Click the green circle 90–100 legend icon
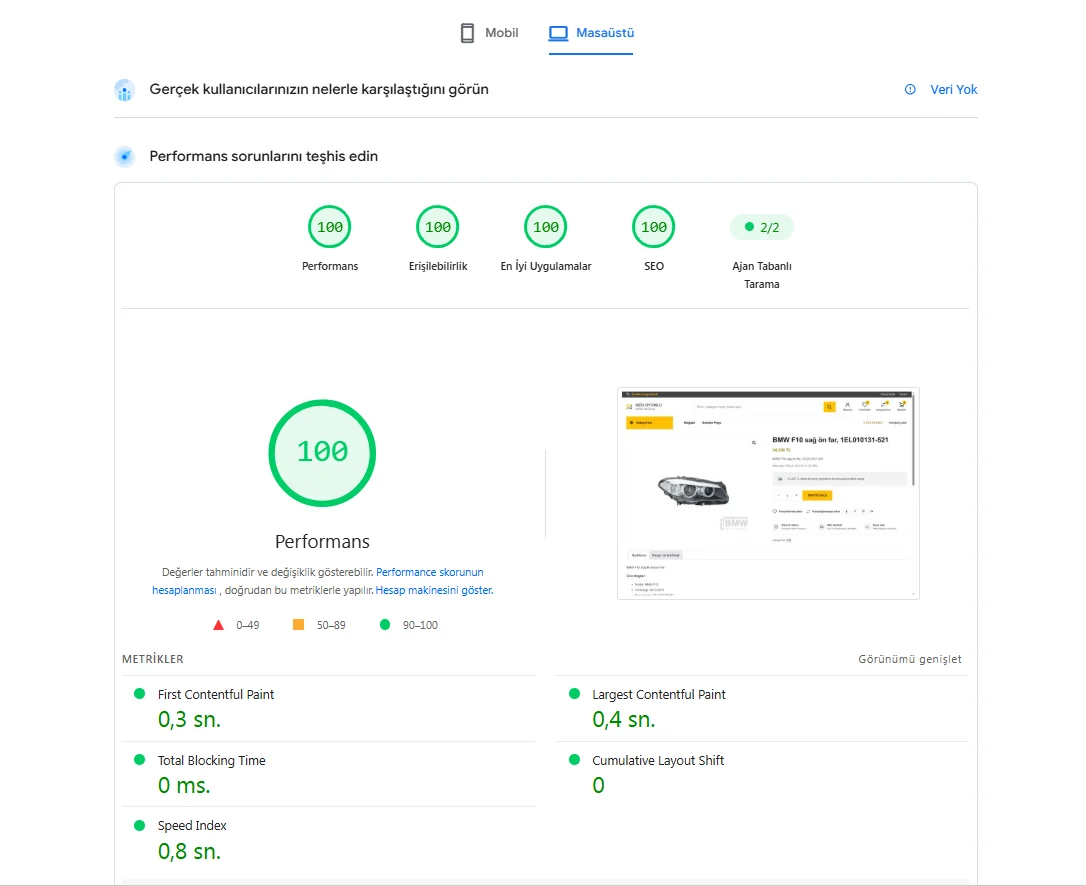 [x=385, y=624]
